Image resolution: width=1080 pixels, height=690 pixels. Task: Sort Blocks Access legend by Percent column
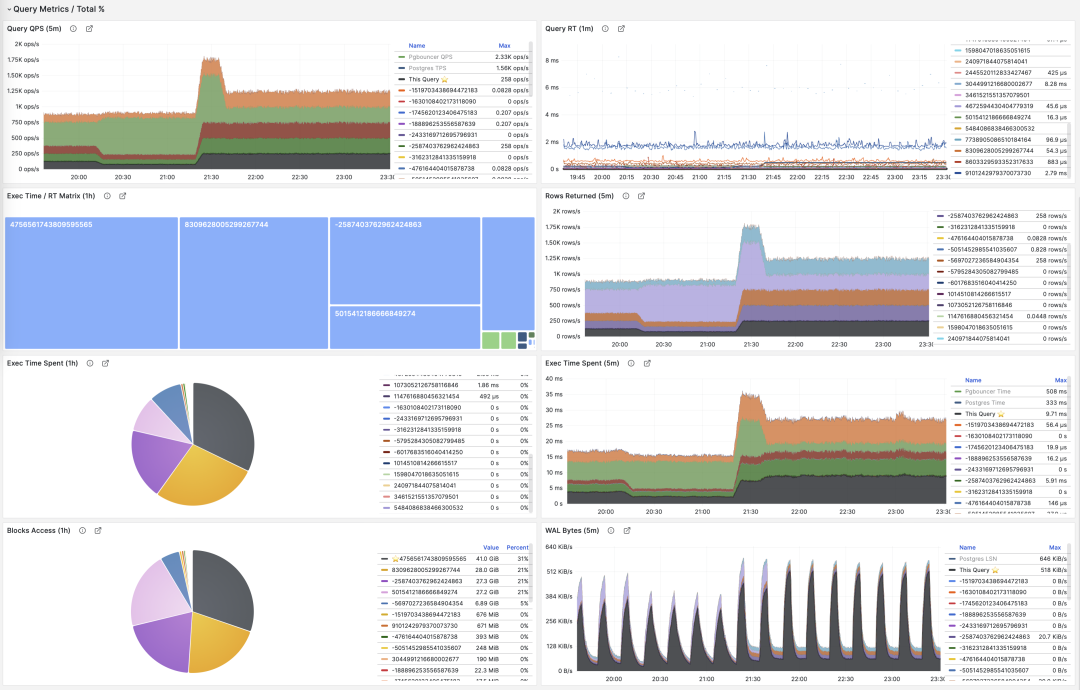518,547
